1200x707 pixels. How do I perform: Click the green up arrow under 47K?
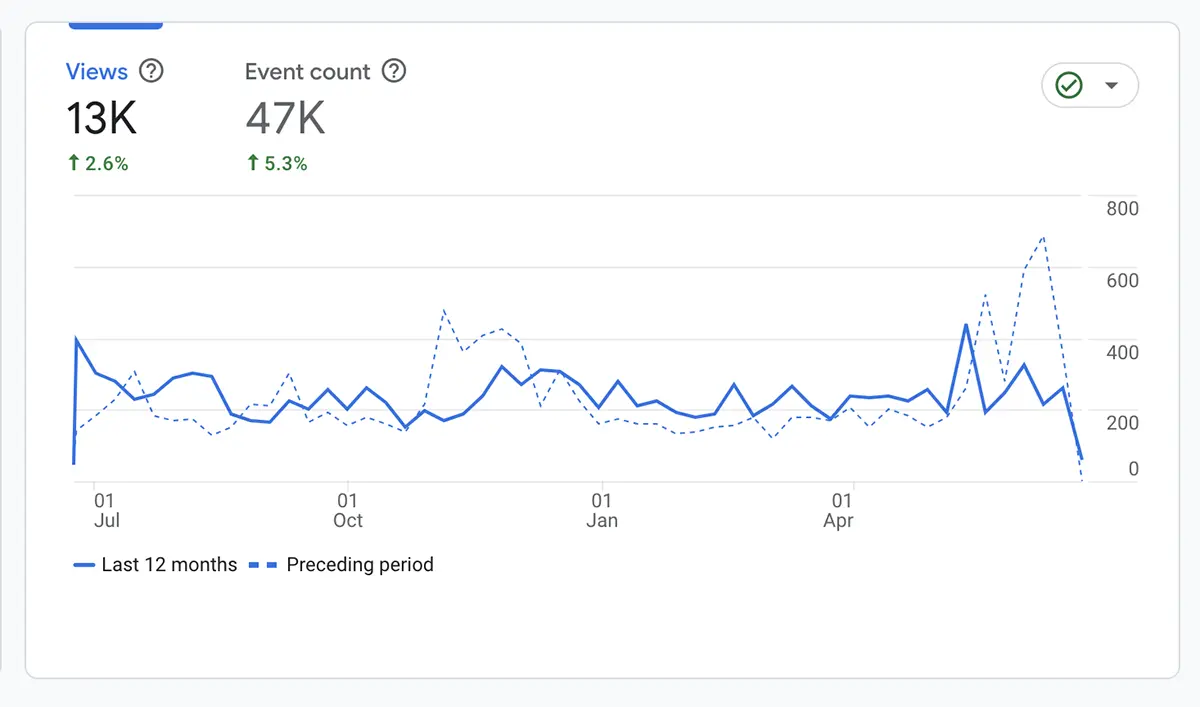point(251,163)
